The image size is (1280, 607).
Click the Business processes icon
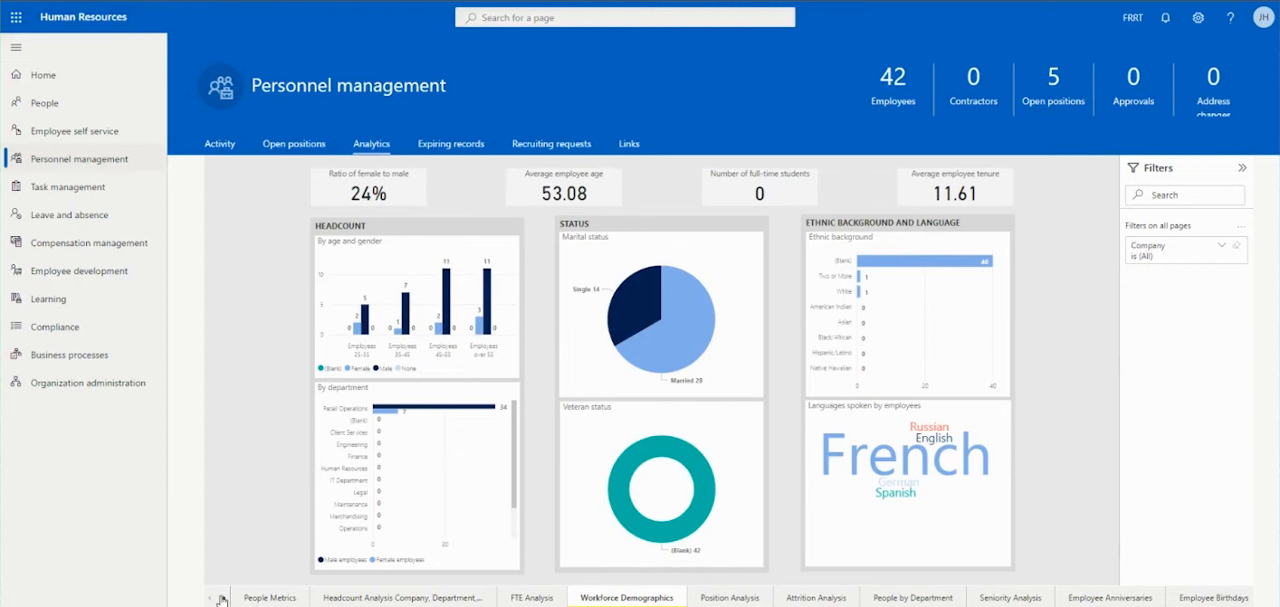tap(16, 355)
